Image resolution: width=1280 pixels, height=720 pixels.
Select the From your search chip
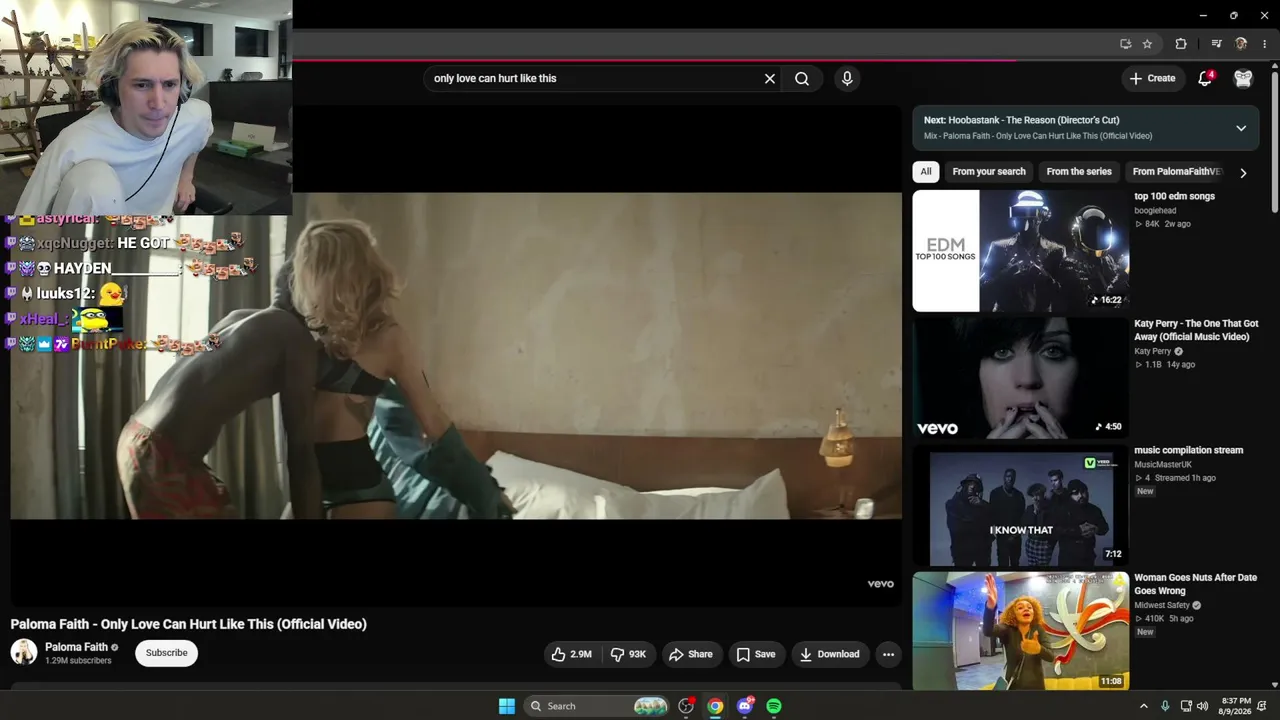click(x=989, y=172)
